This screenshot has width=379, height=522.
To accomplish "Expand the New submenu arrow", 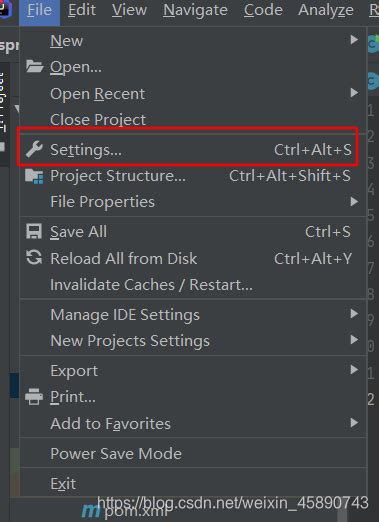I will coord(354,40).
